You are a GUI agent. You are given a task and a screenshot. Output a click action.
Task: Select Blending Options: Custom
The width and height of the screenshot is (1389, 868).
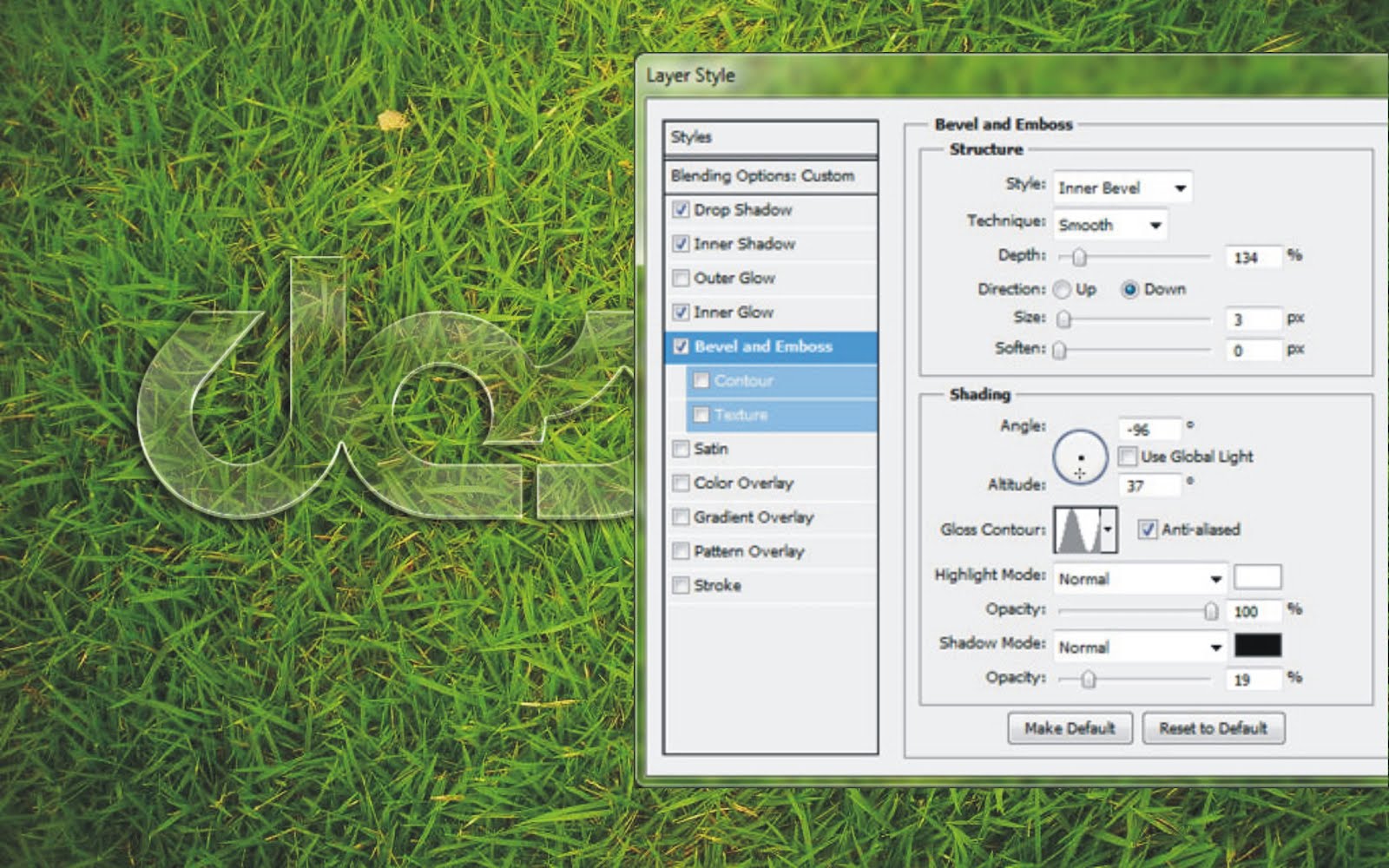pos(760,175)
